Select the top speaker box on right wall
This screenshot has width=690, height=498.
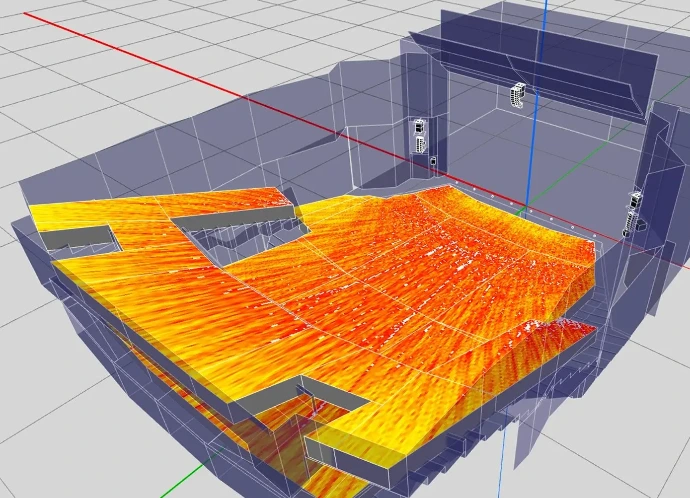tap(635, 200)
